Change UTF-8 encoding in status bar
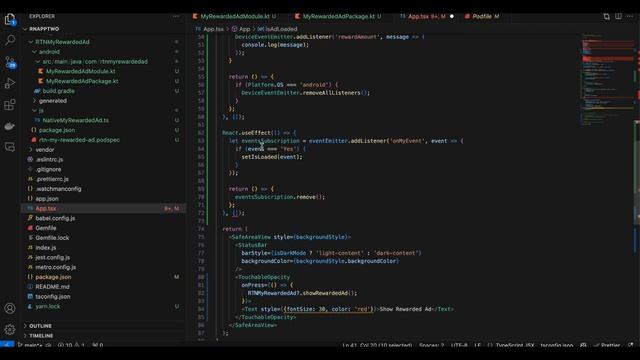 pyautogui.click(x=459, y=345)
